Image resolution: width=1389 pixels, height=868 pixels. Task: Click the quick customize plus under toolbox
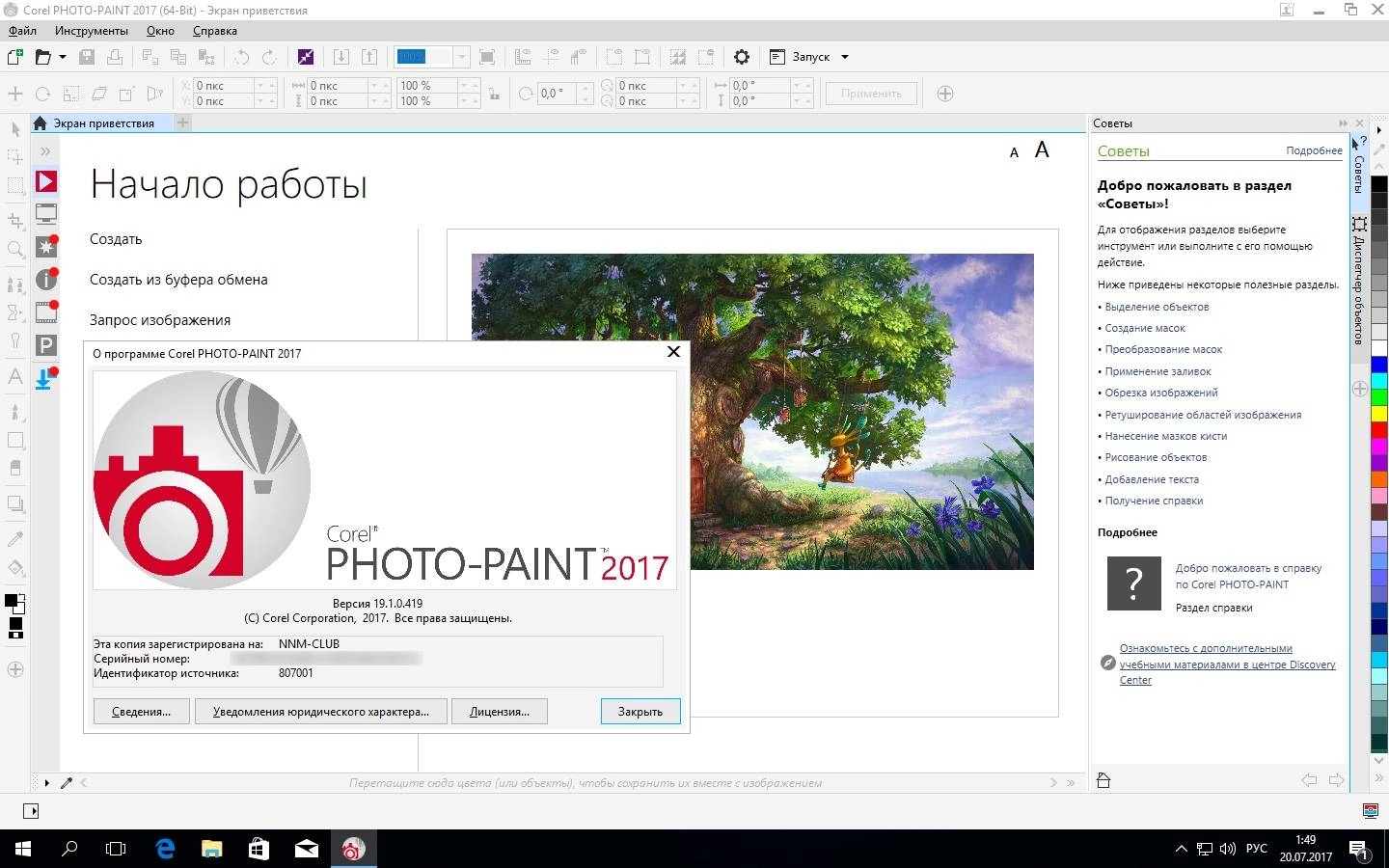(15, 669)
